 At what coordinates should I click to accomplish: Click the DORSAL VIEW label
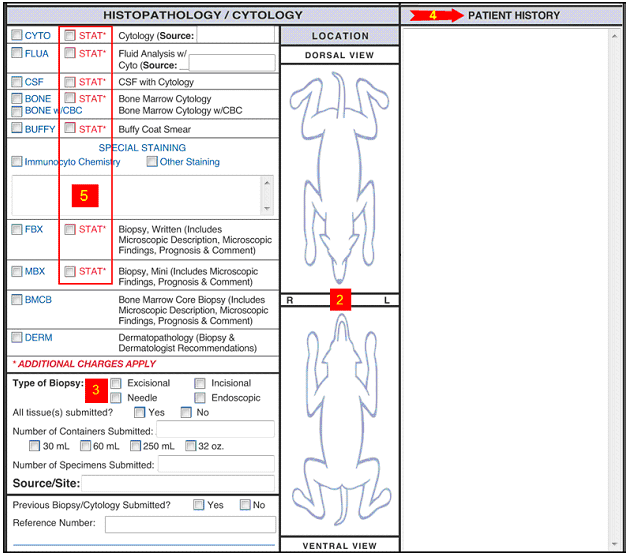[x=339, y=55]
